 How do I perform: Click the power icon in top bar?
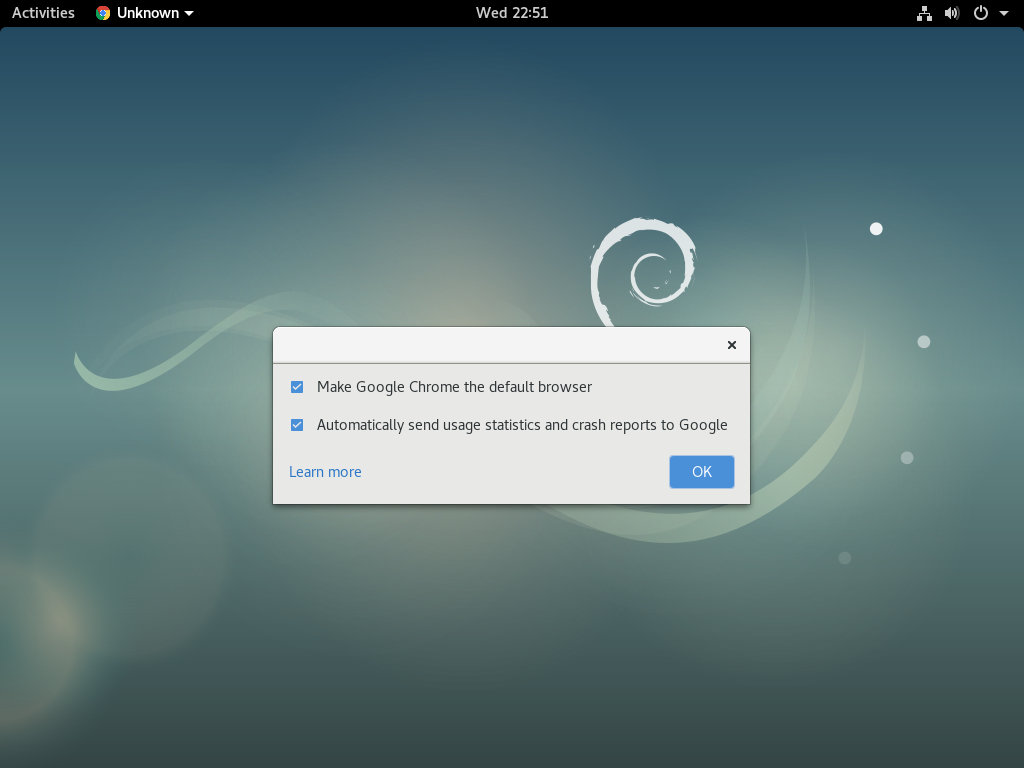tap(980, 13)
